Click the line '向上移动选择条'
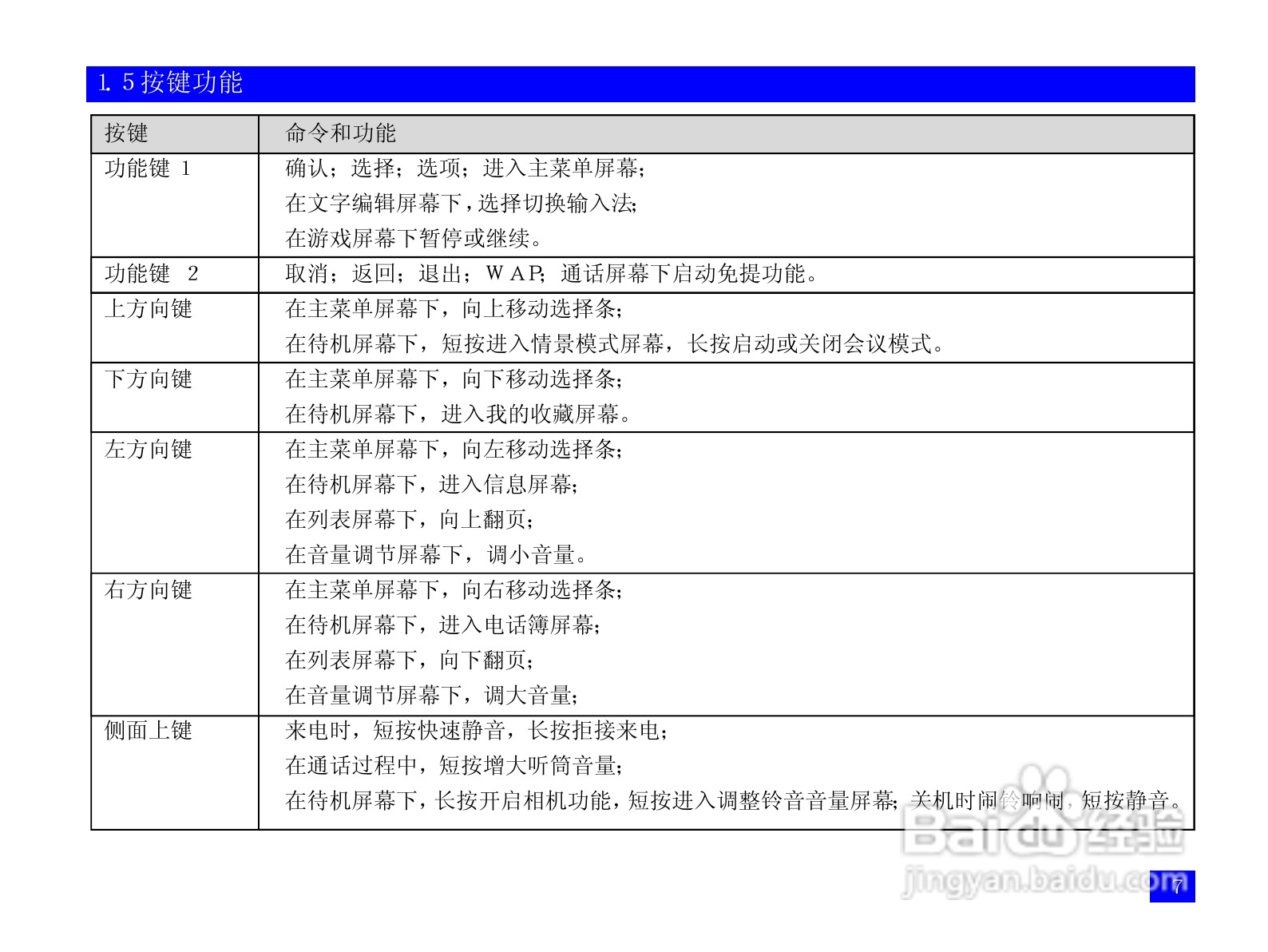 [454, 309]
